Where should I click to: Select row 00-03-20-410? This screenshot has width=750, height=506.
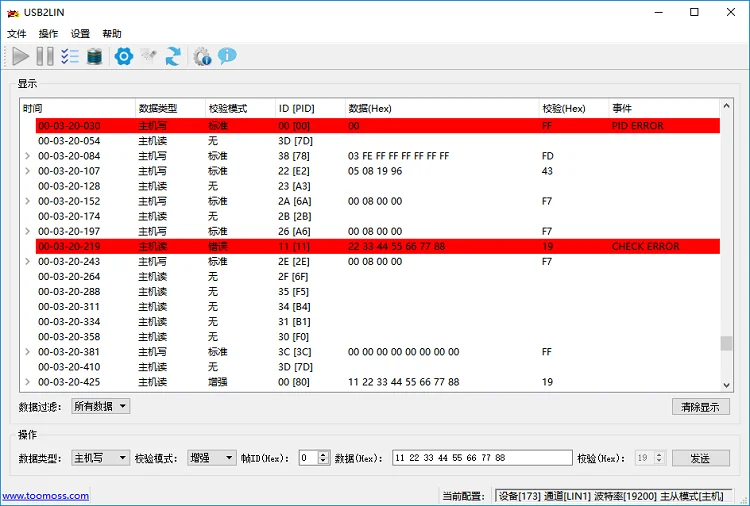pos(378,367)
